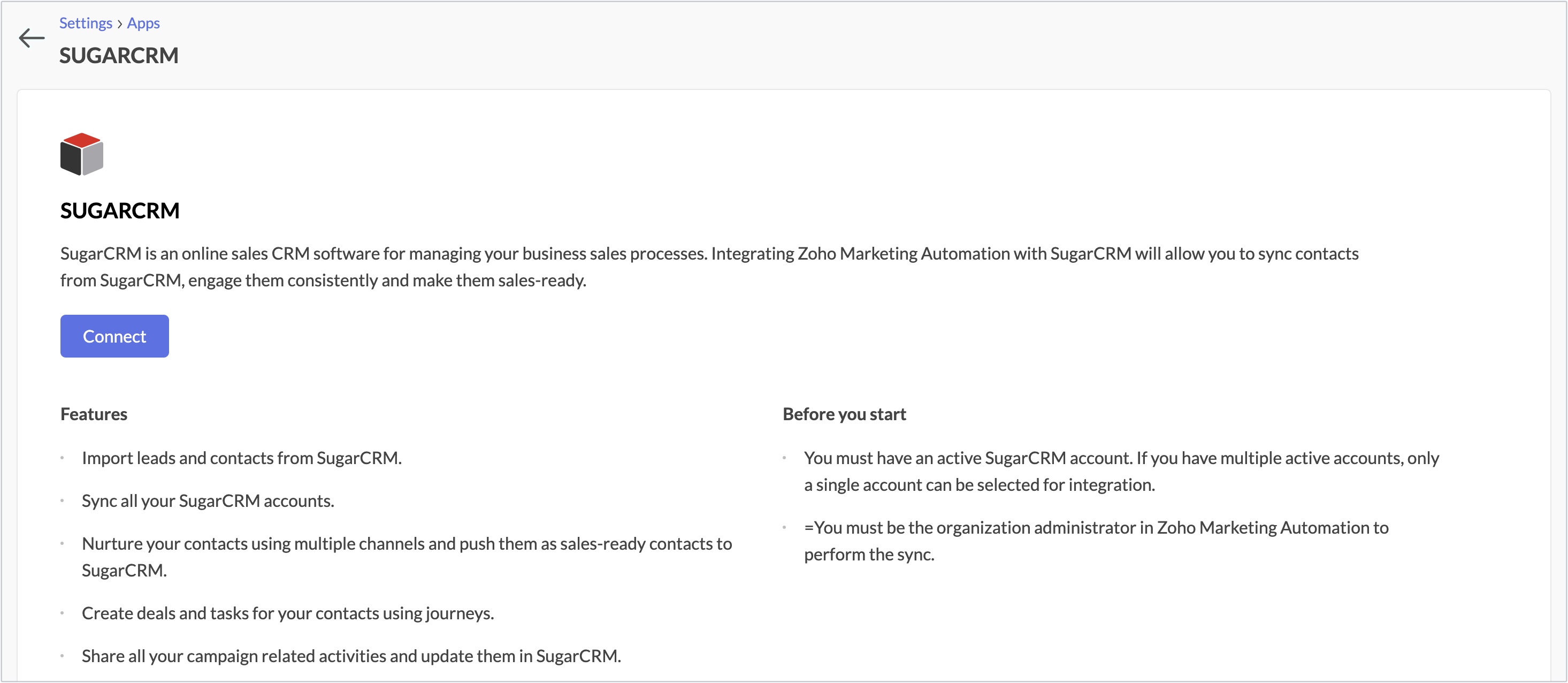Open the Apps breadcrumb link
The image size is (1568, 683).
pyautogui.click(x=143, y=22)
